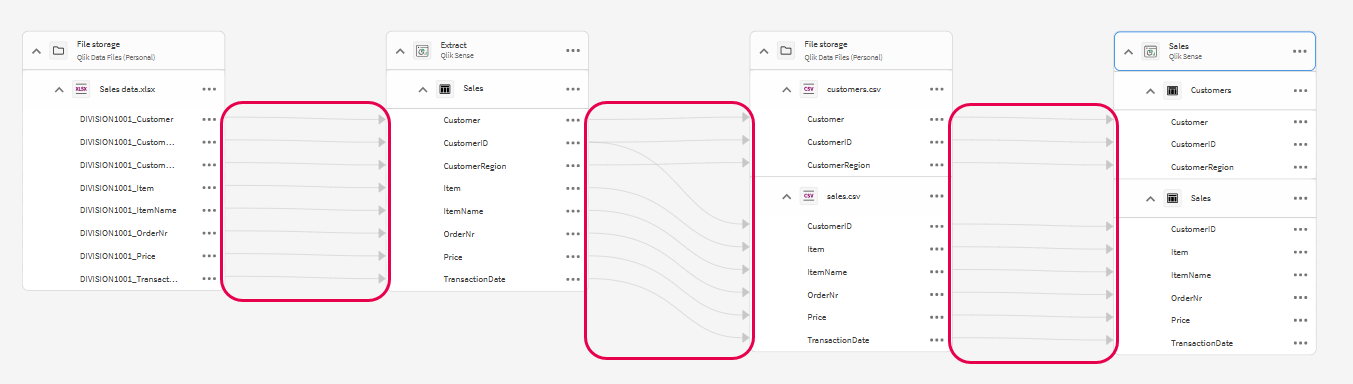The image size is (1353, 384).
Task: Open more options for Extract TransactionDate field
Action: click(x=573, y=279)
